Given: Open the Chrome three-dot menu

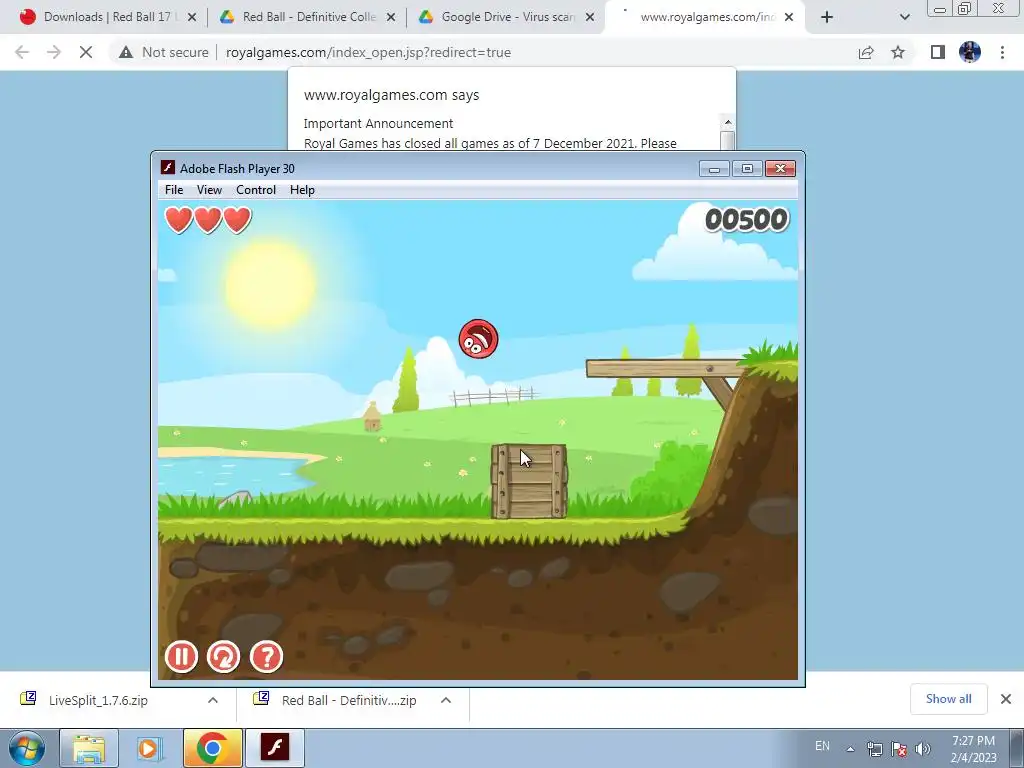Looking at the screenshot, I should pyautogui.click(x=1002, y=52).
